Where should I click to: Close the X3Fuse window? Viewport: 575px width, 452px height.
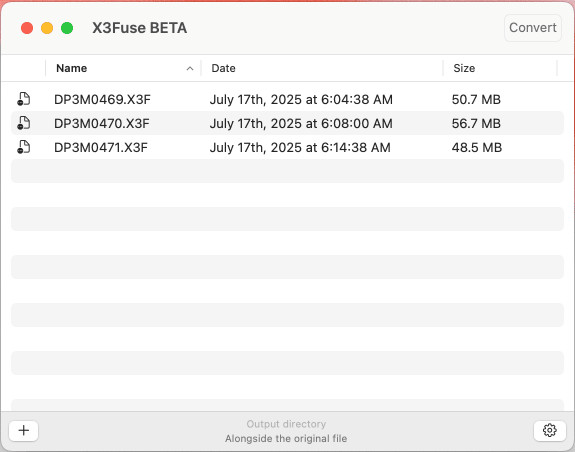(27, 28)
